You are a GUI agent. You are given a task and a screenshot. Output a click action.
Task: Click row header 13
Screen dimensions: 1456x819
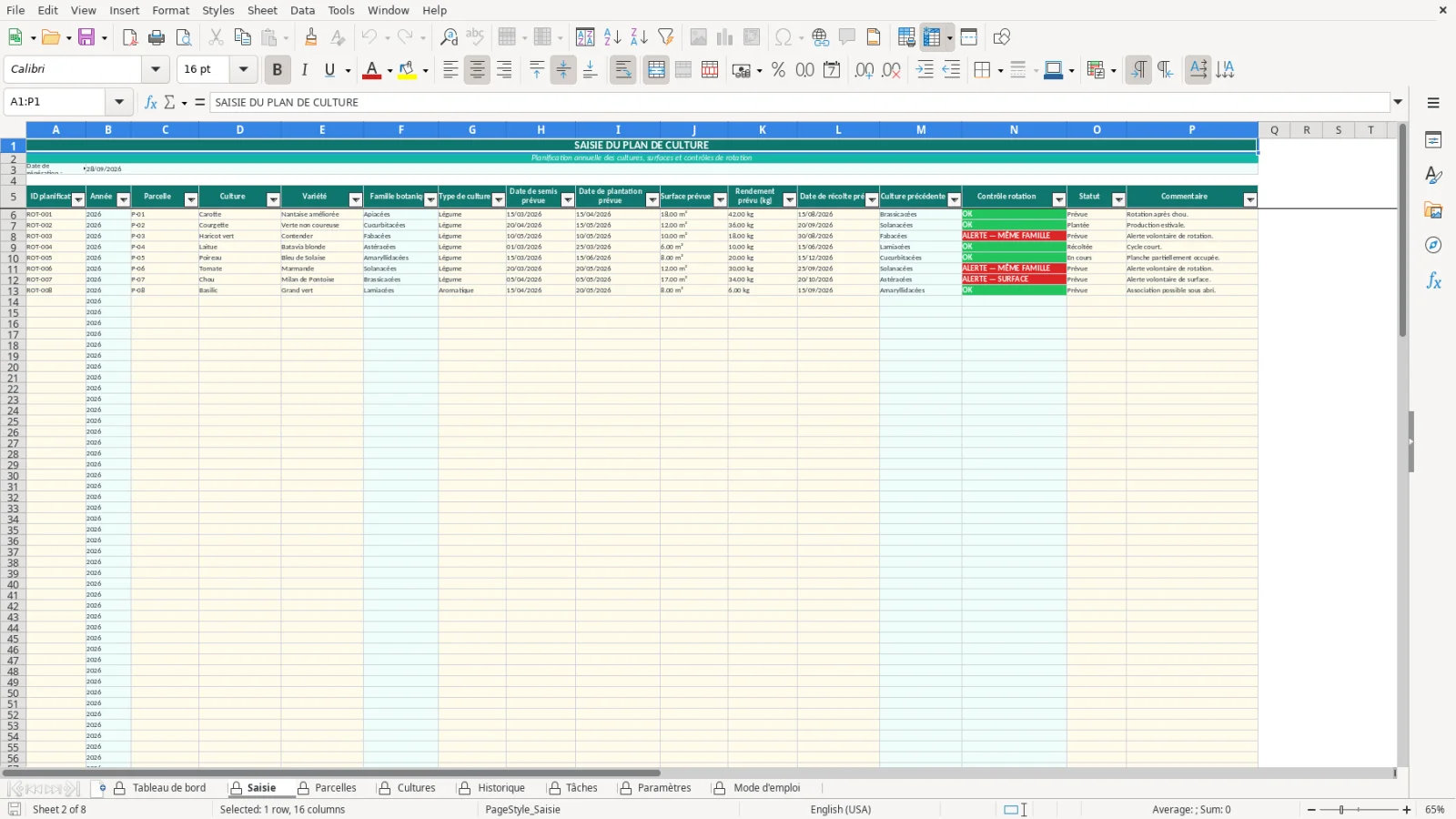click(x=13, y=291)
